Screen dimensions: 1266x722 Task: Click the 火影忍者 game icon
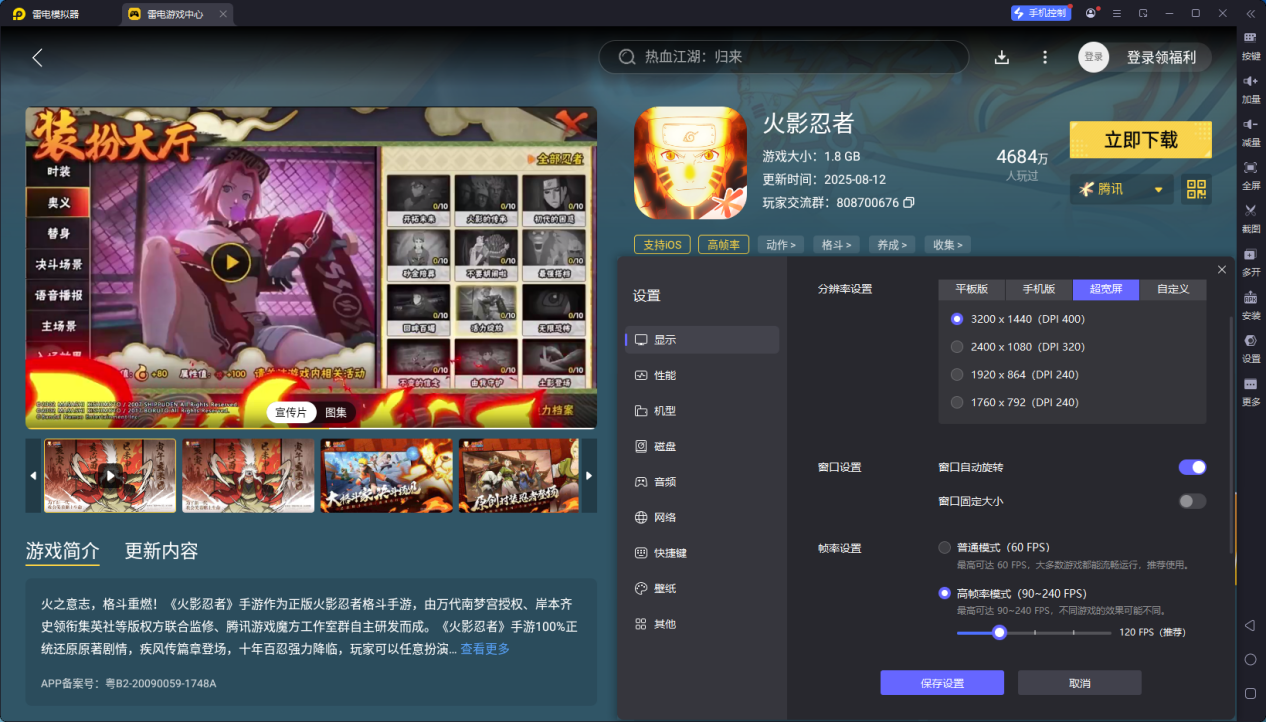click(691, 164)
